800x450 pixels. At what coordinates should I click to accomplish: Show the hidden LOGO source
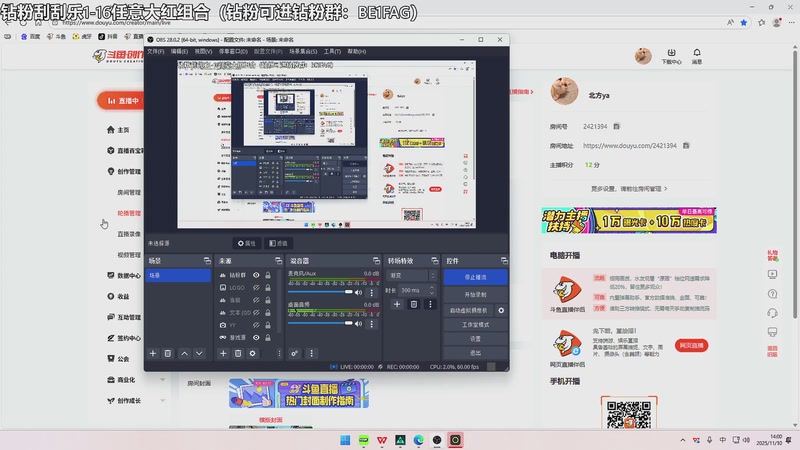pos(256,287)
